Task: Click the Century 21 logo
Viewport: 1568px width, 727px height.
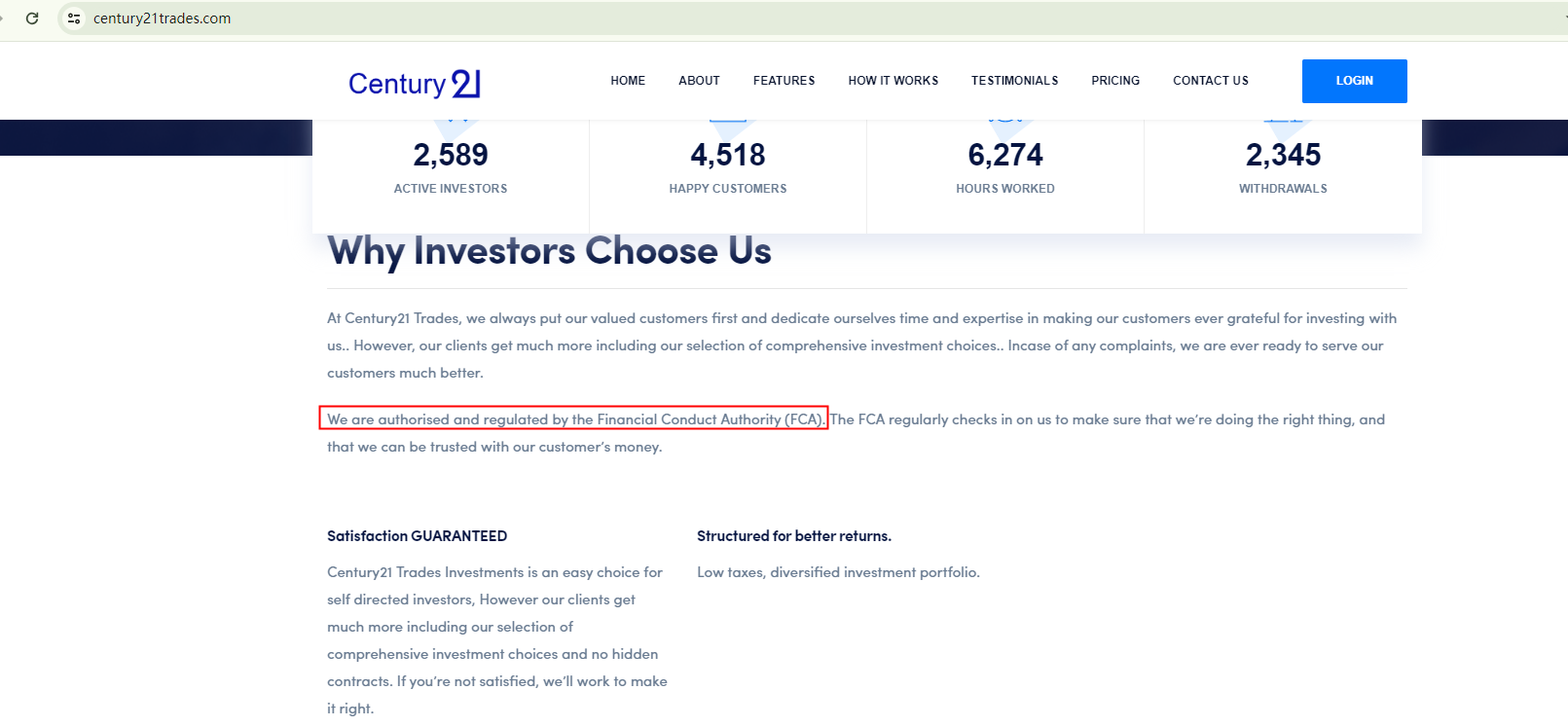Action: click(x=415, y=84)
